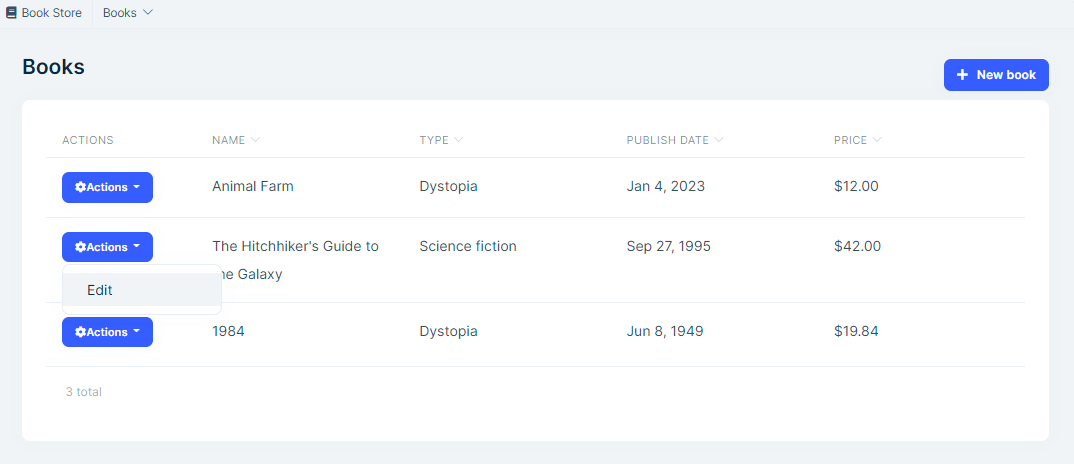Collapse Actions dropdown for Hitchhiker's Guide
The width and height of the screenshot is (1074, 464).
107,247
